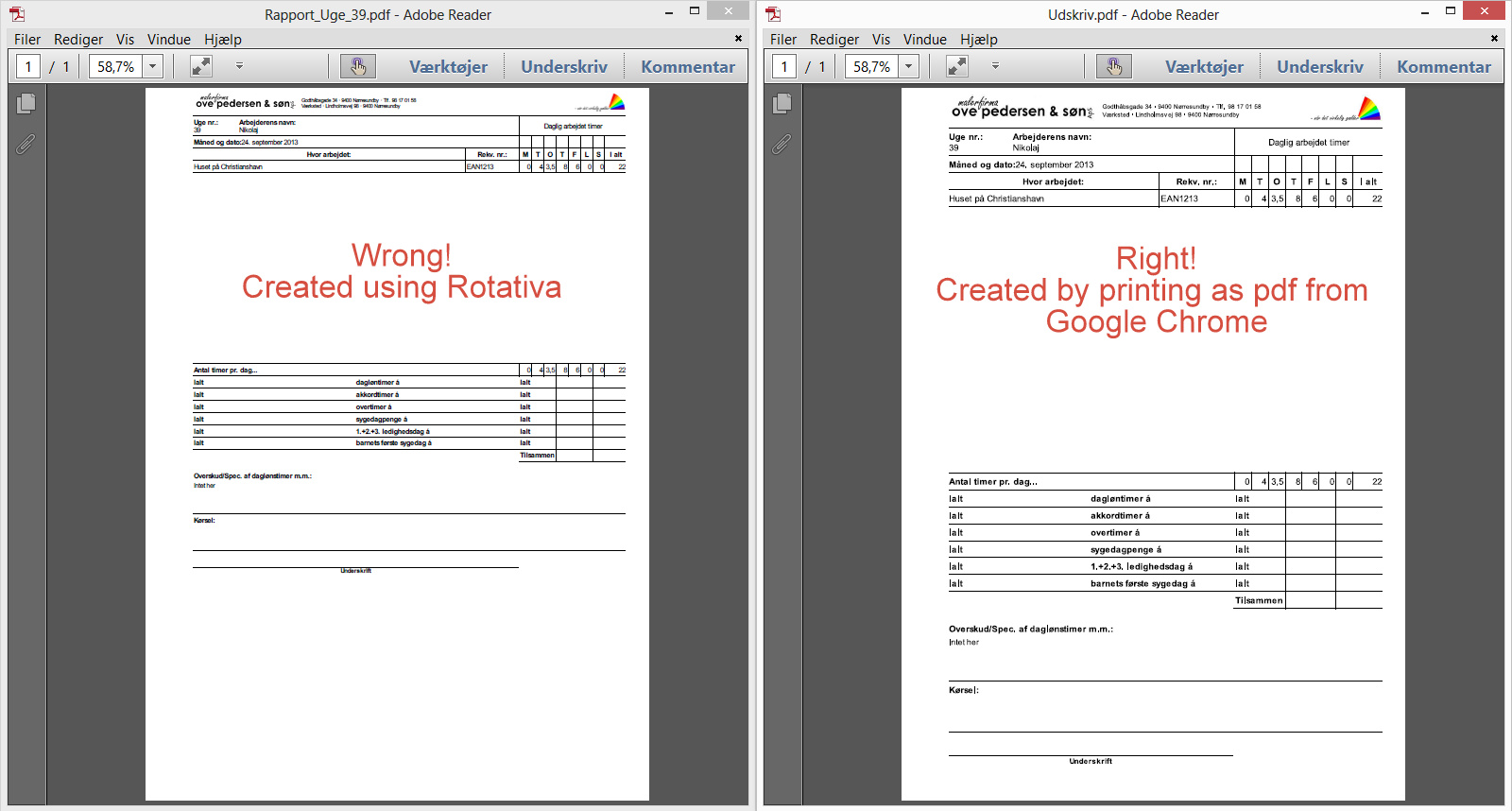Image resolution: width=1512 pixels, height=811 pixels.
Task: Click 'Daglig arbejdet timer' in Udskriv.pdf document
Action: 1309,143
